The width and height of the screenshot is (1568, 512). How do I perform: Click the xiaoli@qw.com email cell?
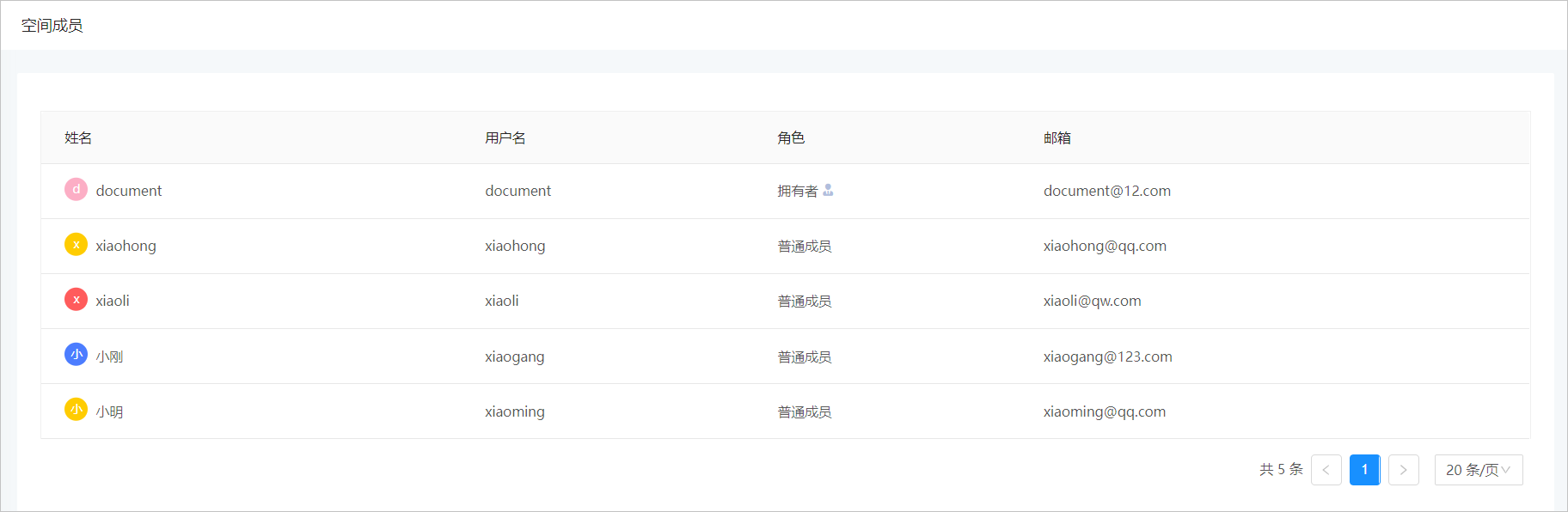(x=1093, y=301)
